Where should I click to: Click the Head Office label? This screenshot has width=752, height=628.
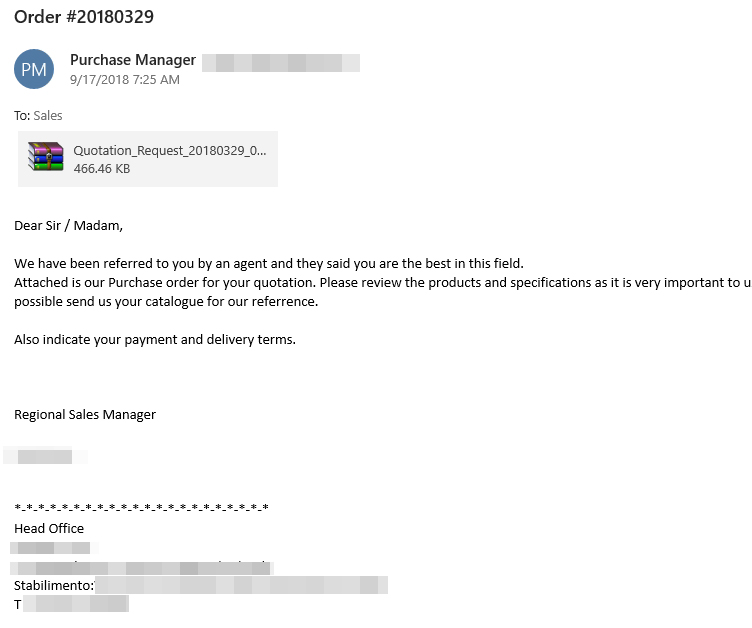coord(49,528)
